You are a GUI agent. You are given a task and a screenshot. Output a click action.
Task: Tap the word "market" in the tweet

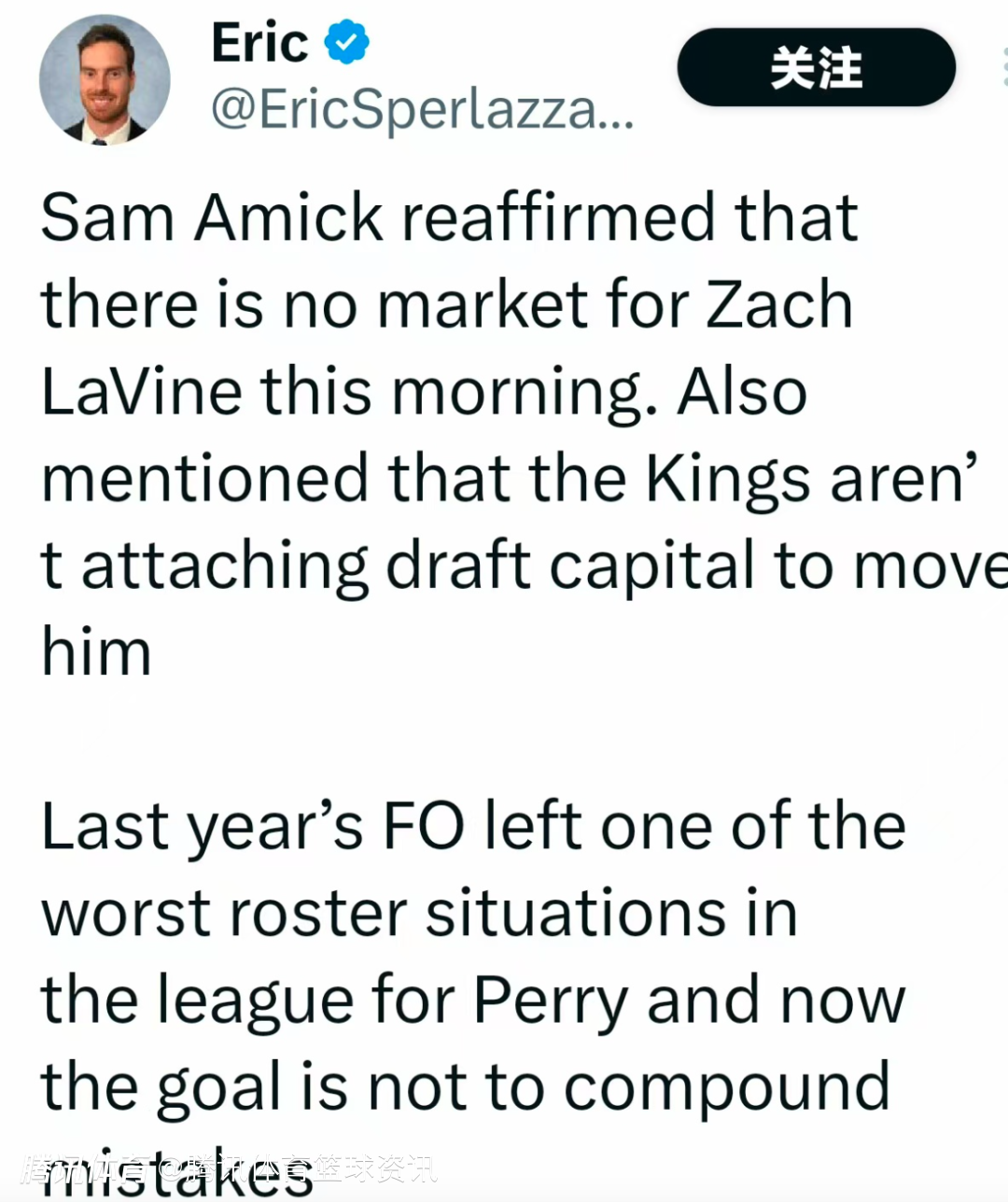click(x=482, y=305)
